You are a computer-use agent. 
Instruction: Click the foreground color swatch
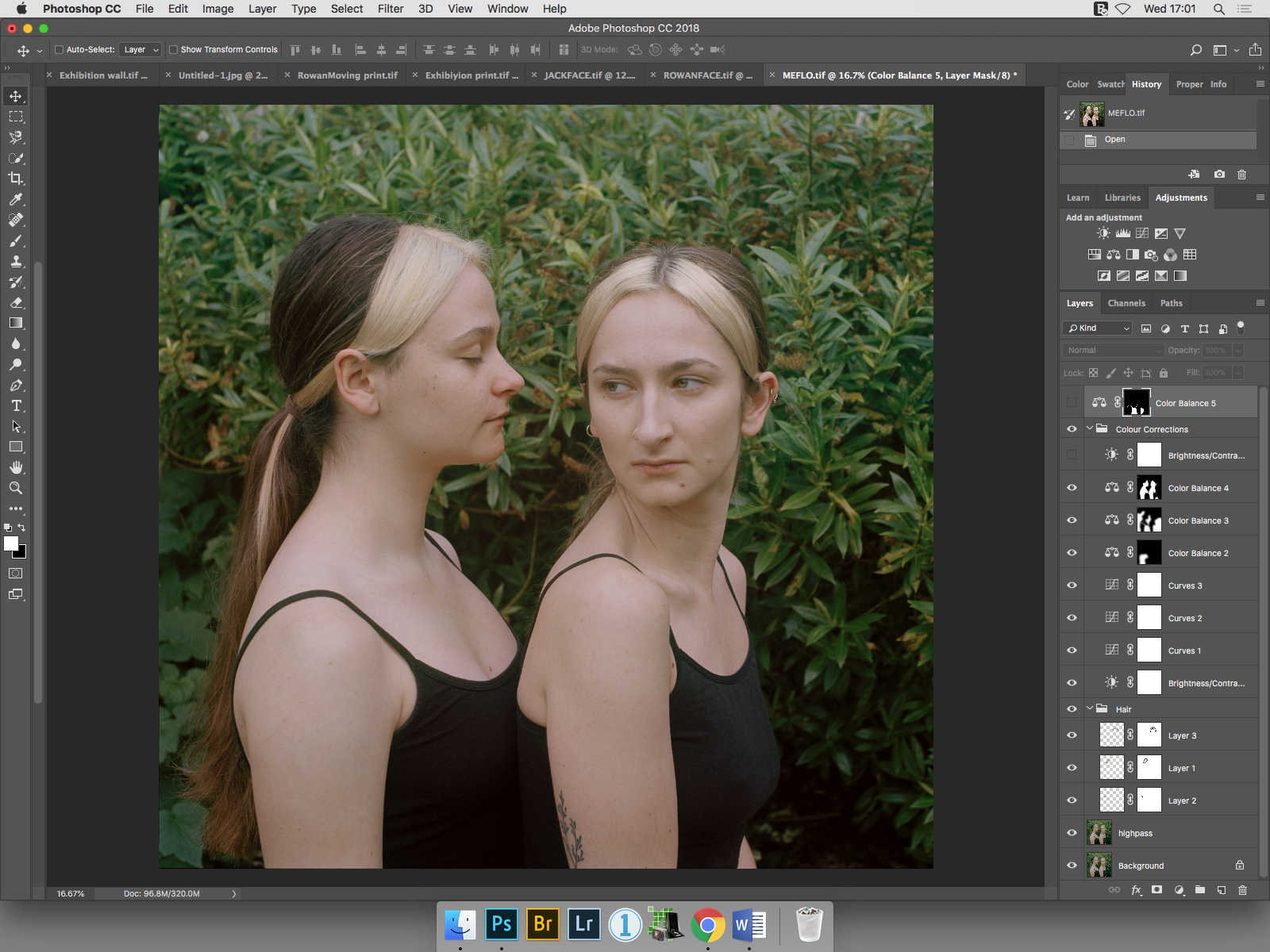pos(11,543)
